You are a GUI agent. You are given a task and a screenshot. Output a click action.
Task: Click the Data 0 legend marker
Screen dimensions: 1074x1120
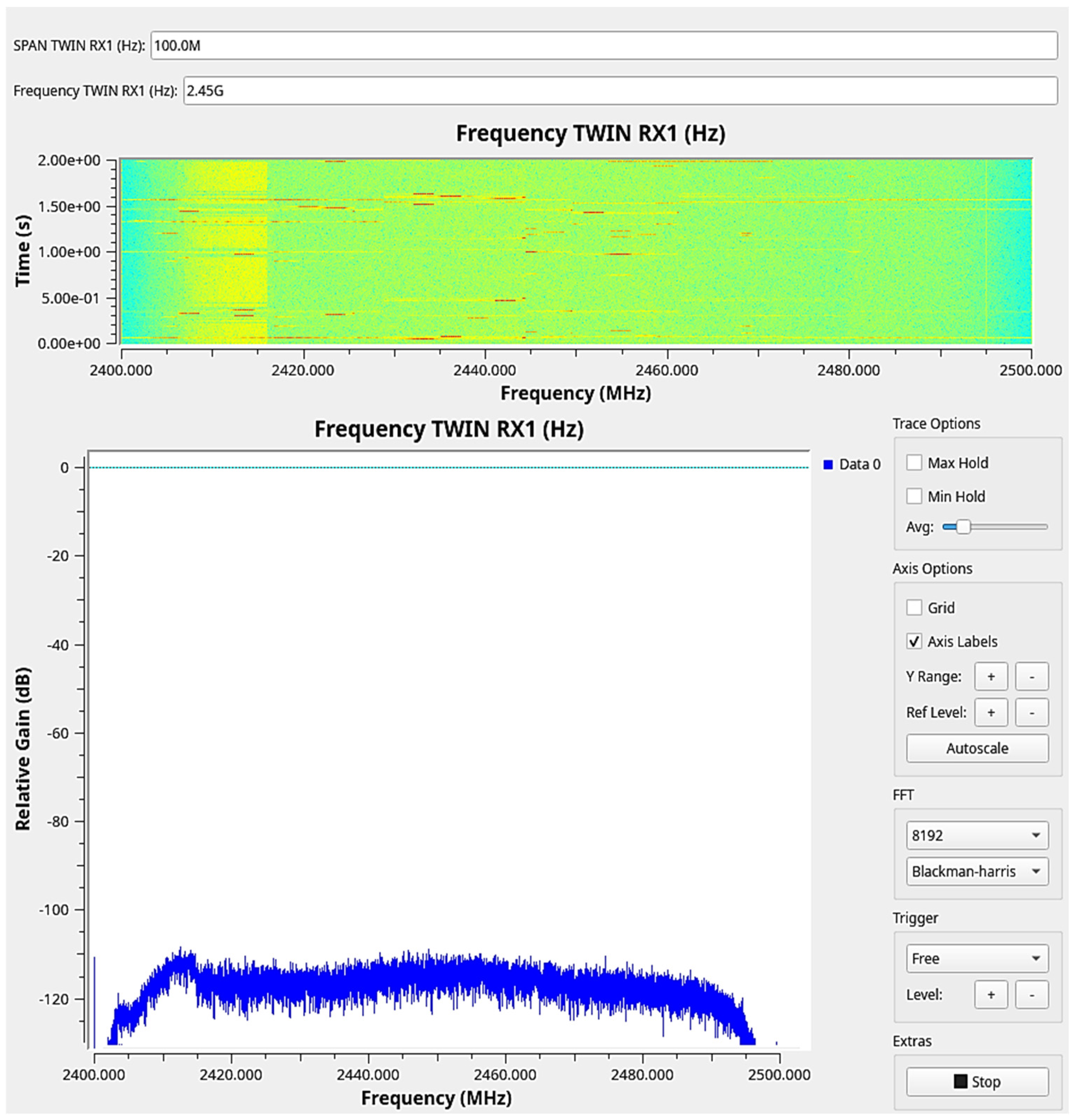click(828, 465)
